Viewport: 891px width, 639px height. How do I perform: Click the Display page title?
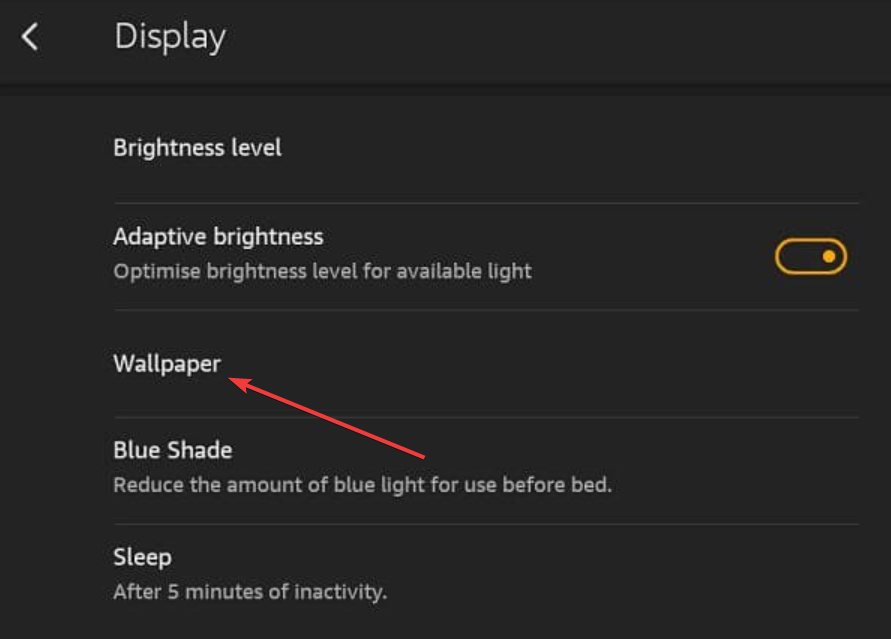170,37
